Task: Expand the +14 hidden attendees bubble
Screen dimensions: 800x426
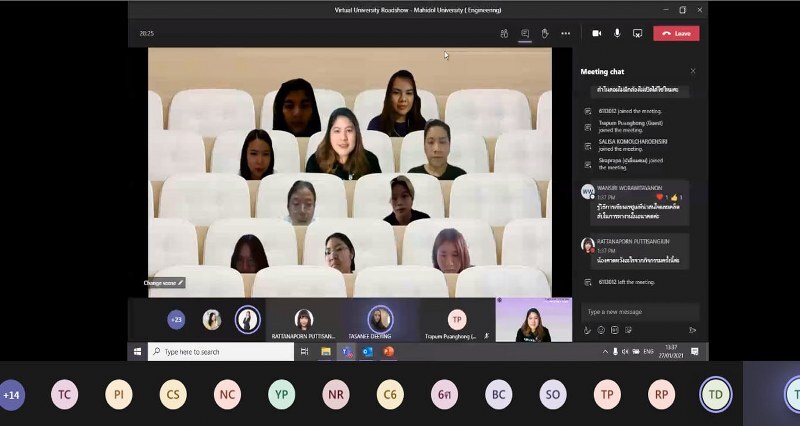Action: click(x=12, y=395)
